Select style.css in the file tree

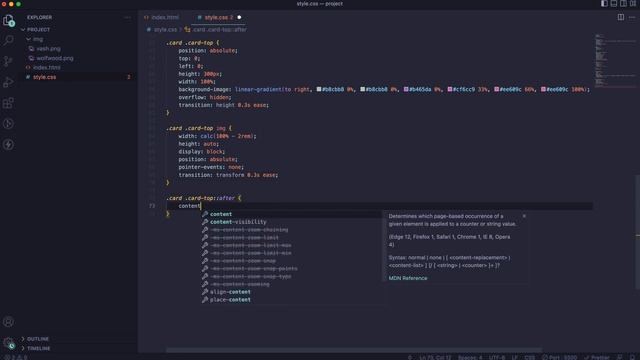44,77
